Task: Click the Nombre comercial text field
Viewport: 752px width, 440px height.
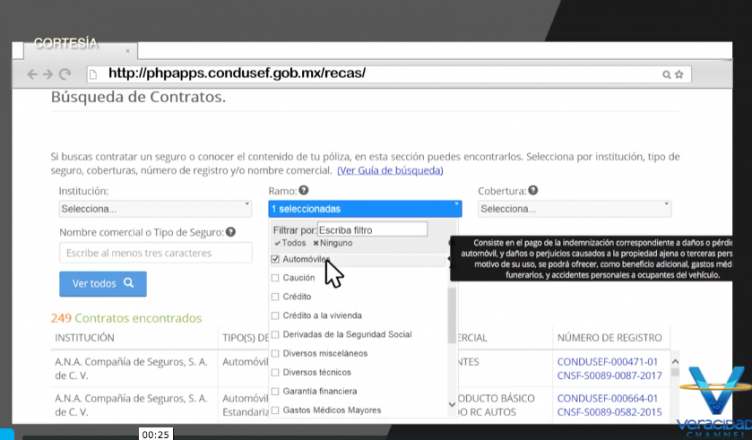Action: [156, 253]
